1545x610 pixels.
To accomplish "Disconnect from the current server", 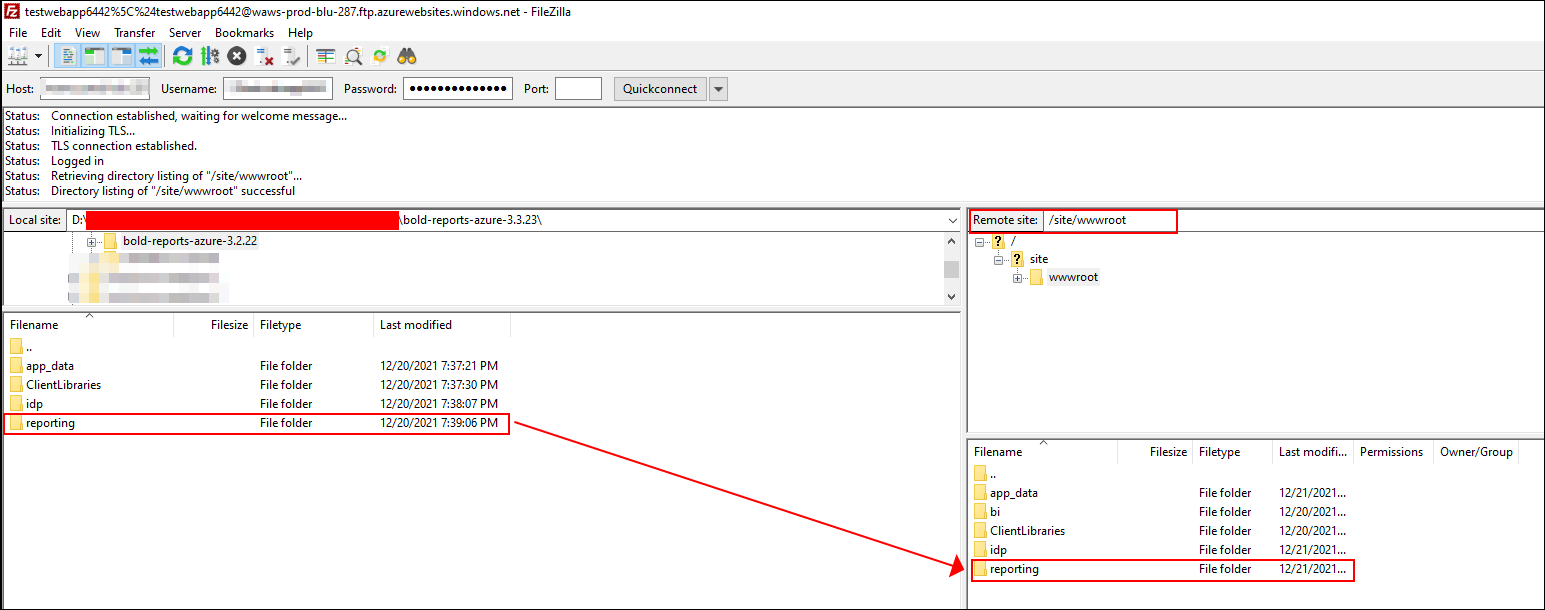I will (264, 56).
